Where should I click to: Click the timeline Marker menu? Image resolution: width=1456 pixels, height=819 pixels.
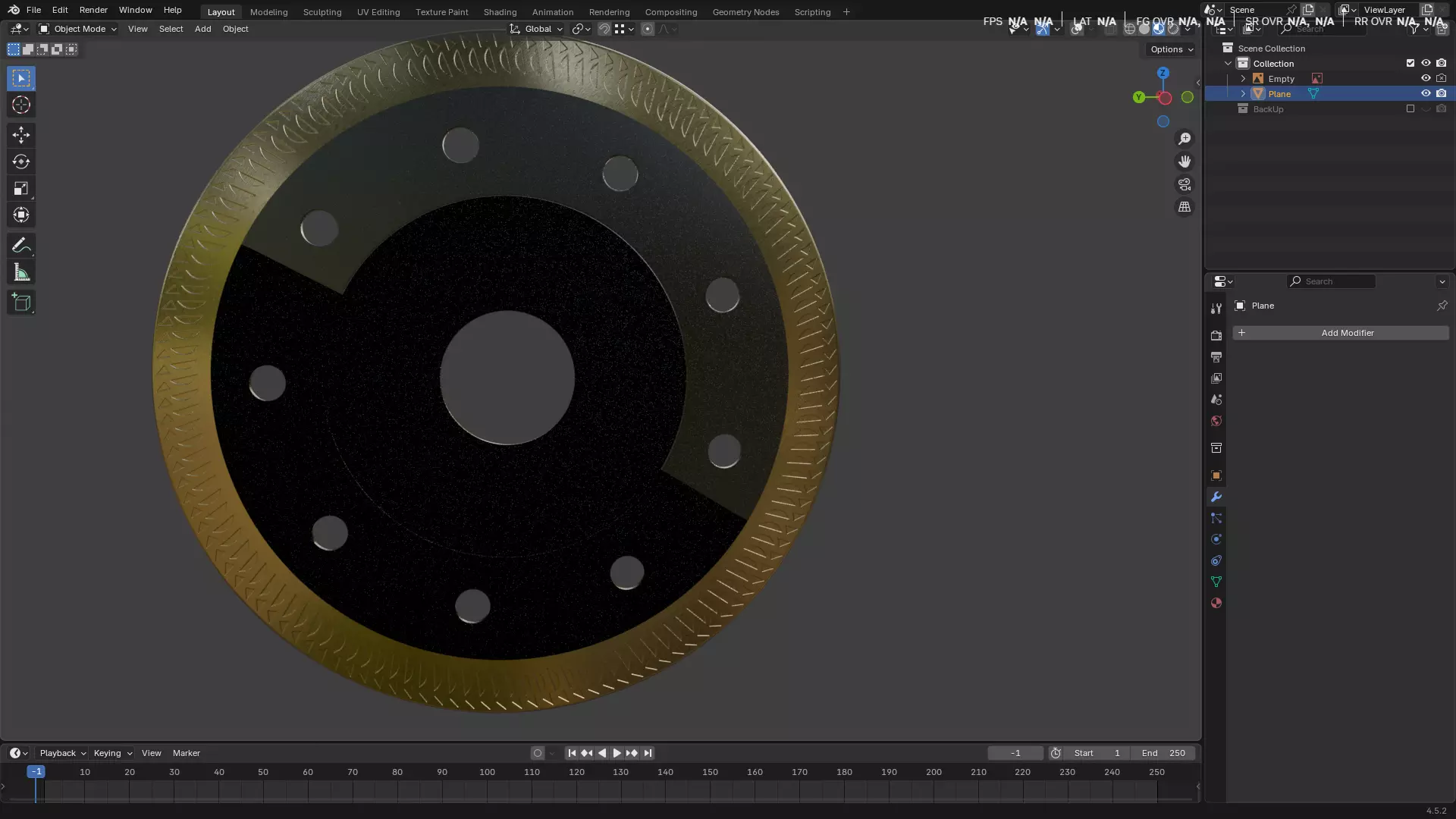click(187, 753)
